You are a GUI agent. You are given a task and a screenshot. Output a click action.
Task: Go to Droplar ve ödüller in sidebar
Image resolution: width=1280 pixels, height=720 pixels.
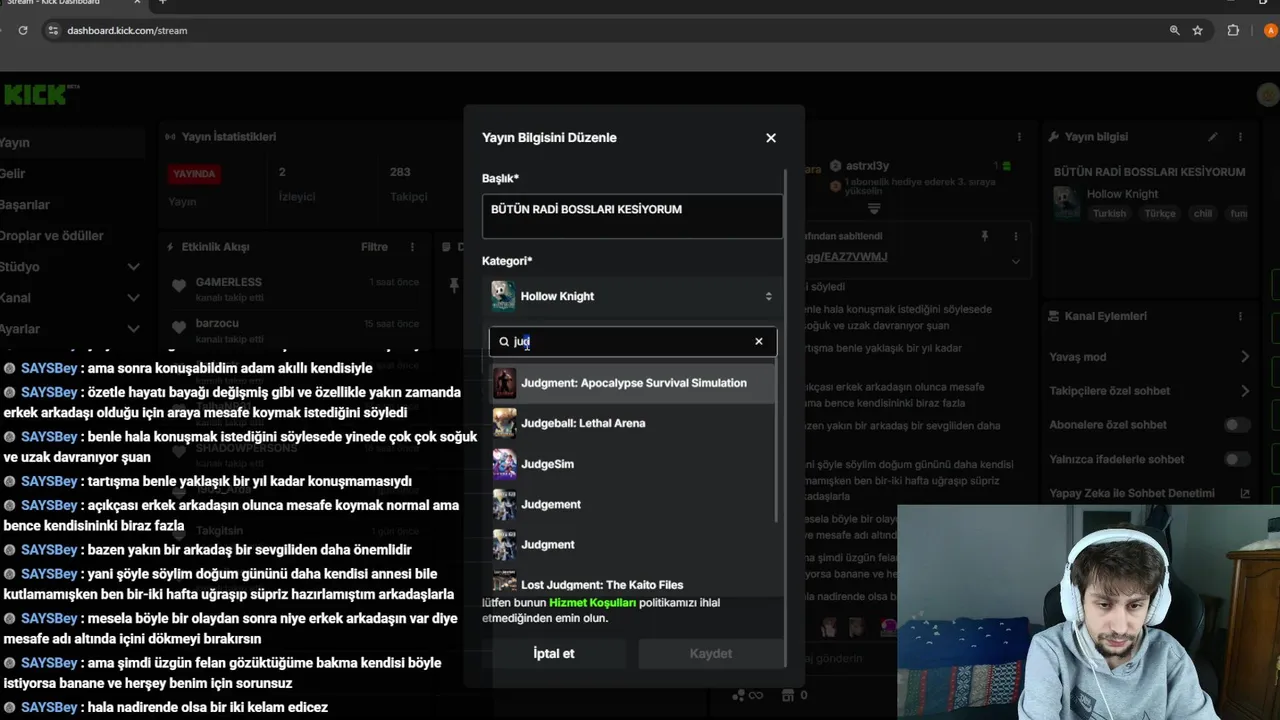point(52,236)
